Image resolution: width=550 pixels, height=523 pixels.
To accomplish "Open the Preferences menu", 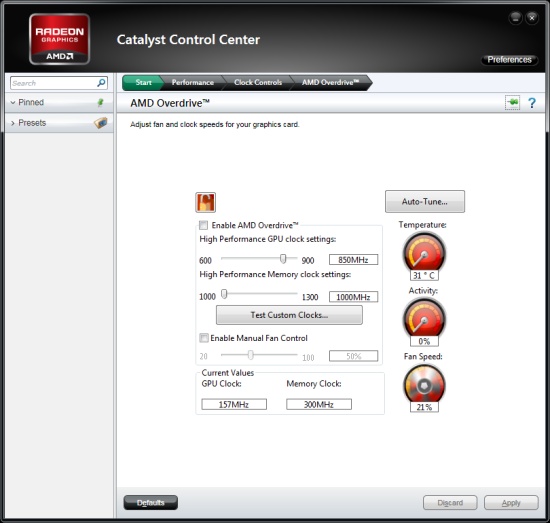I will point(509,60).
